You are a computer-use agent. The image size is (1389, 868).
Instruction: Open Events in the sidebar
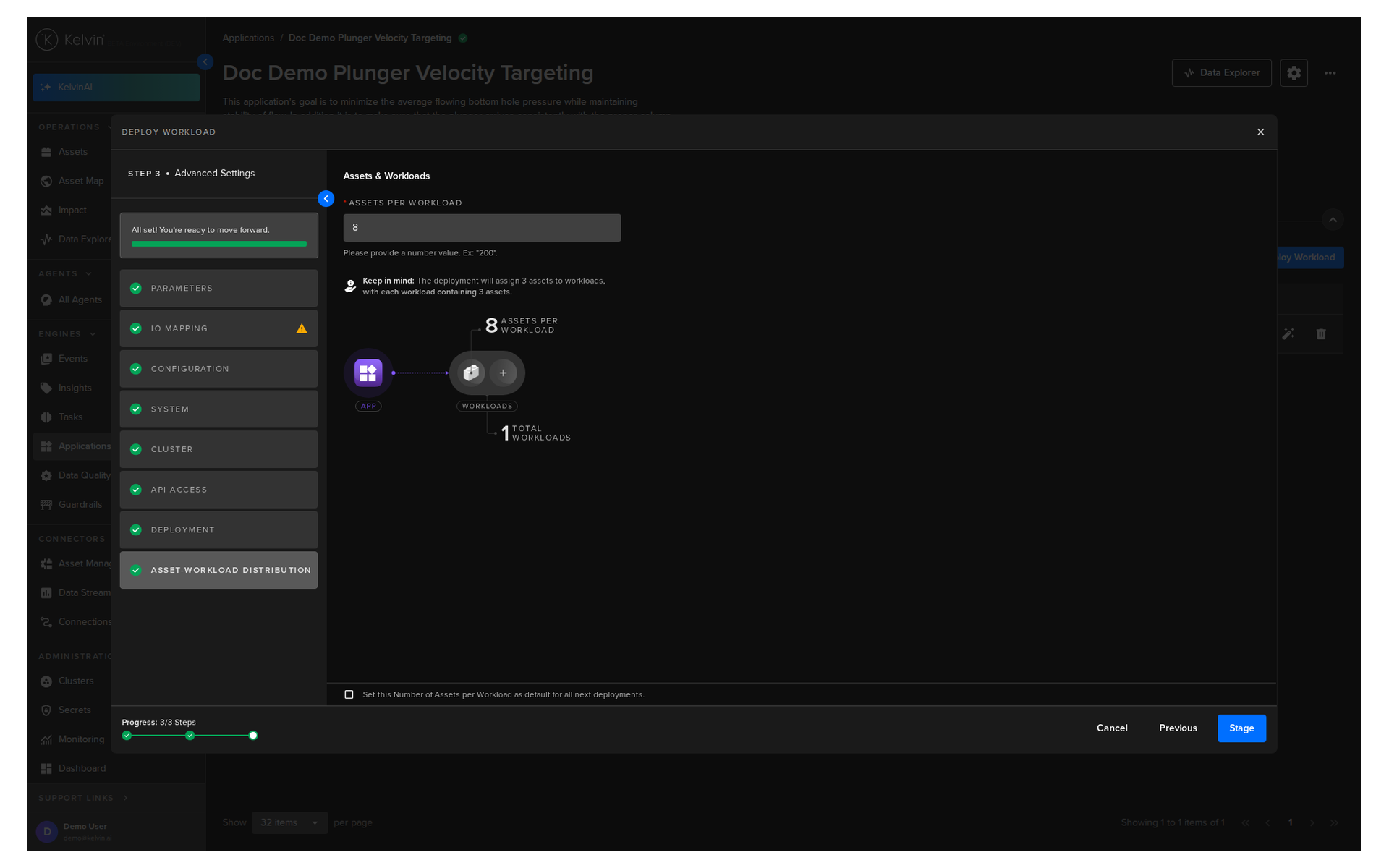(72, 358)
